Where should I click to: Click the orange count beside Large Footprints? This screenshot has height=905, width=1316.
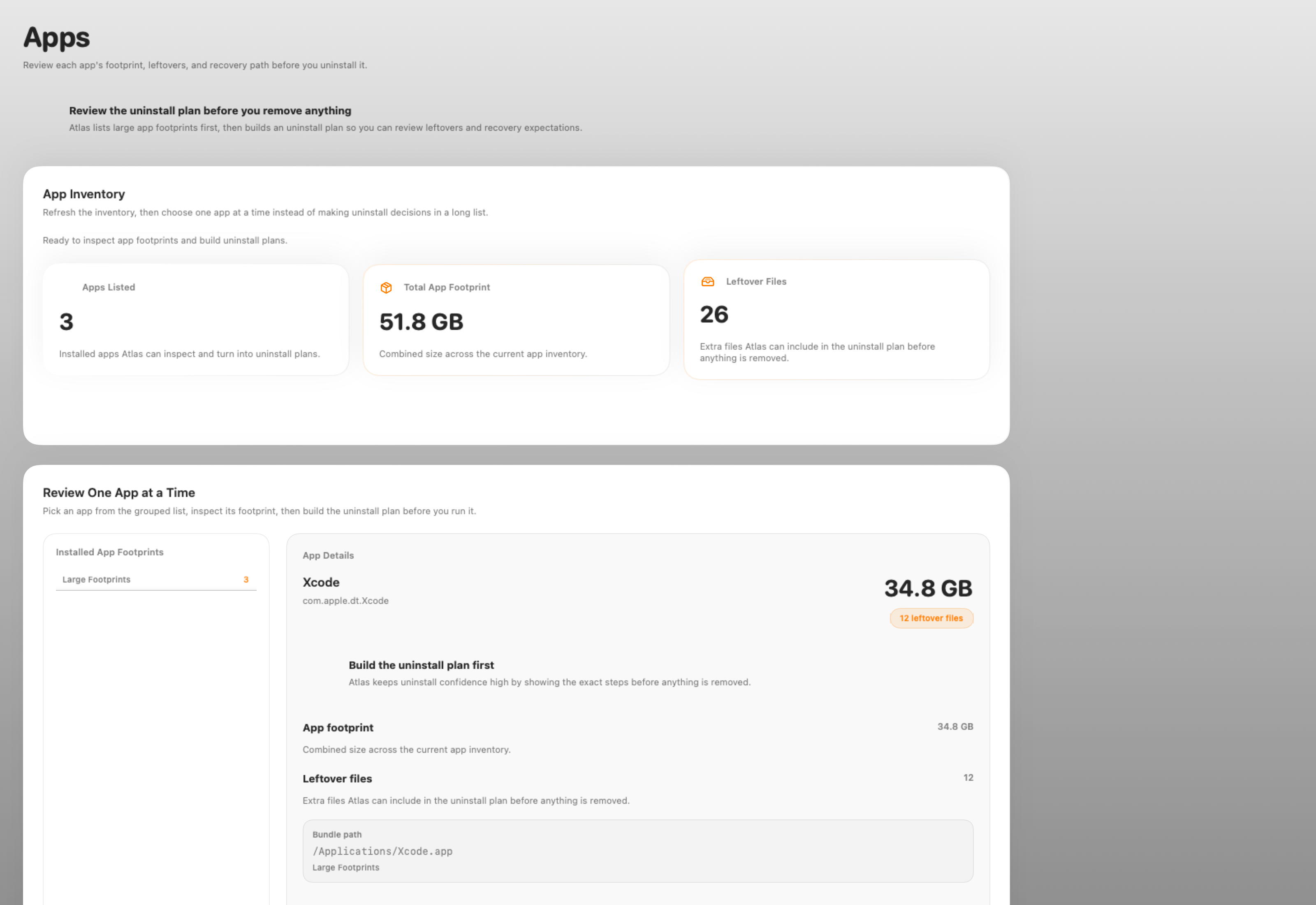246,580
